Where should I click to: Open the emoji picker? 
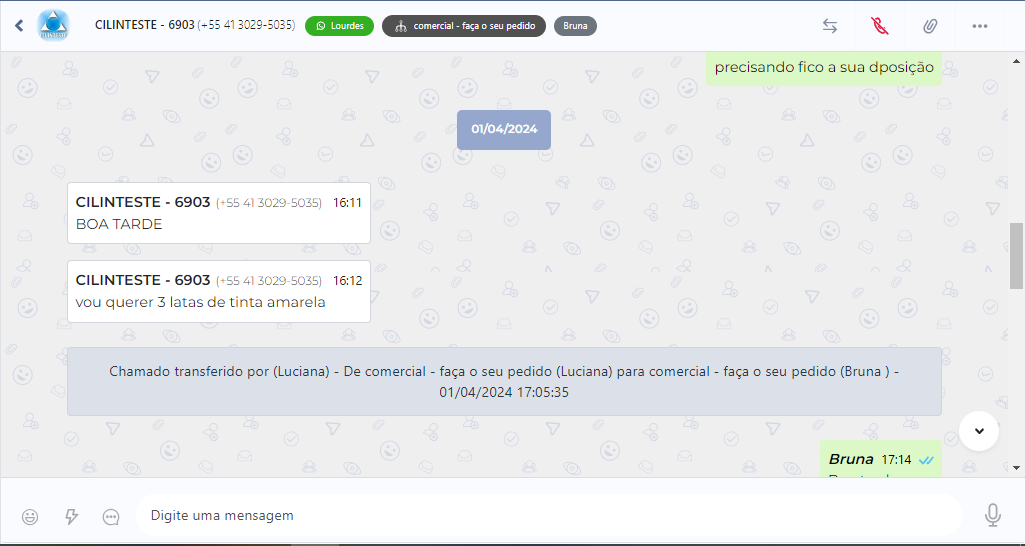click(30, 516)
